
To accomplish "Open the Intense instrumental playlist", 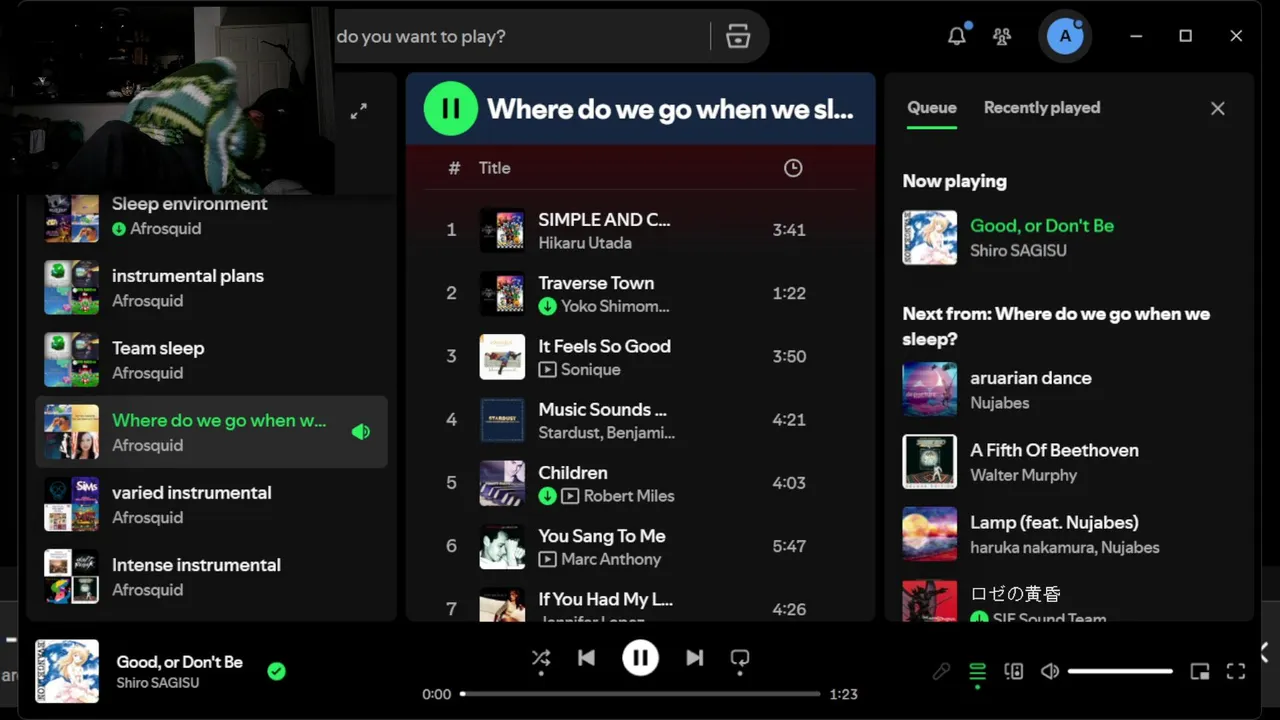I will [x=211, y=576].
